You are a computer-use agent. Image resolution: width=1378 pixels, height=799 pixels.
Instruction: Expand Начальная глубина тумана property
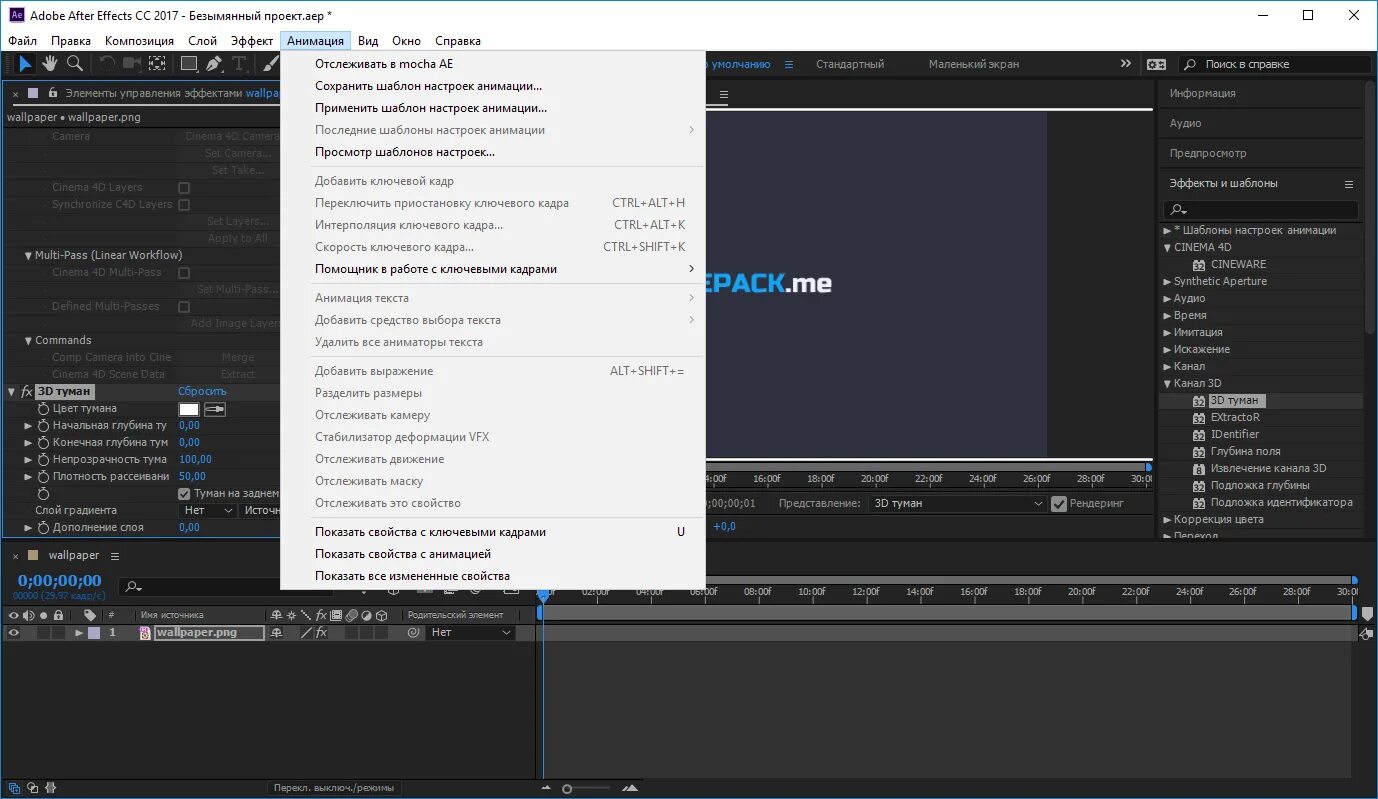(29, 426)
